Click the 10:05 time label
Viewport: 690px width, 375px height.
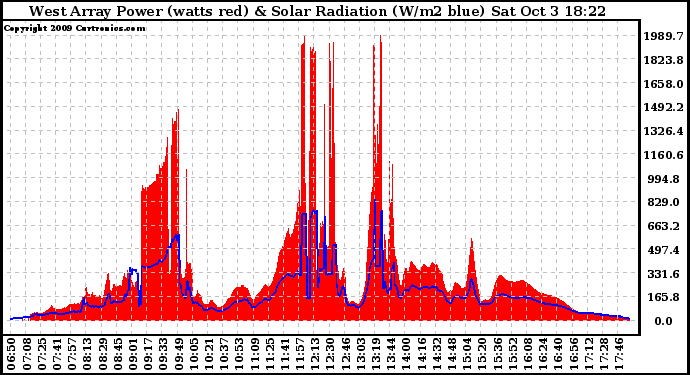coord(194,354)
